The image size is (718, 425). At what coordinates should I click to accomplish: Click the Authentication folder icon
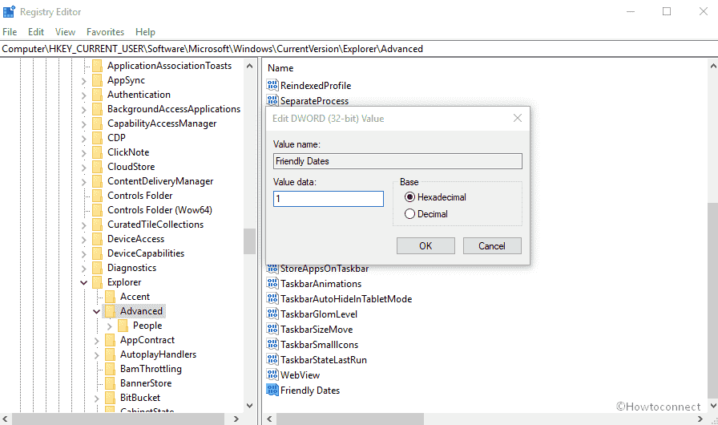coord(97,94)
